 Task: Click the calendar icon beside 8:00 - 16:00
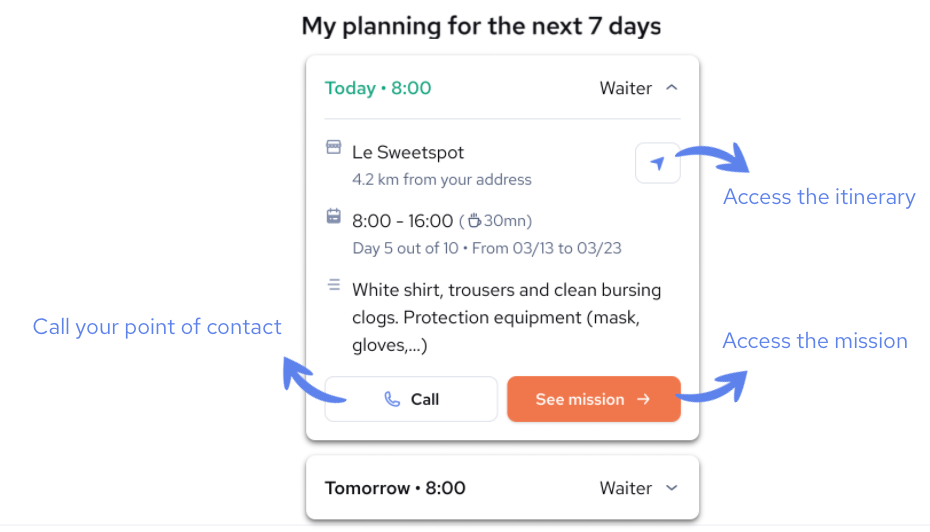click(334, 216)
